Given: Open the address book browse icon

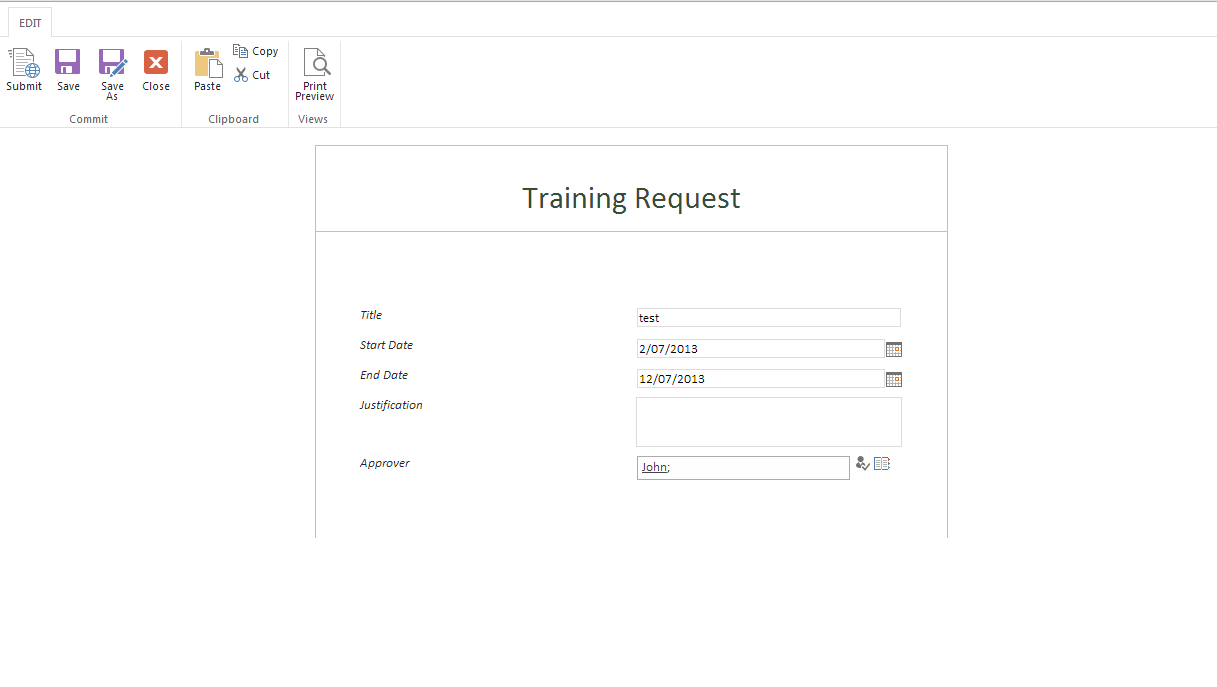Looking at the screenshot, I should 882,464.
